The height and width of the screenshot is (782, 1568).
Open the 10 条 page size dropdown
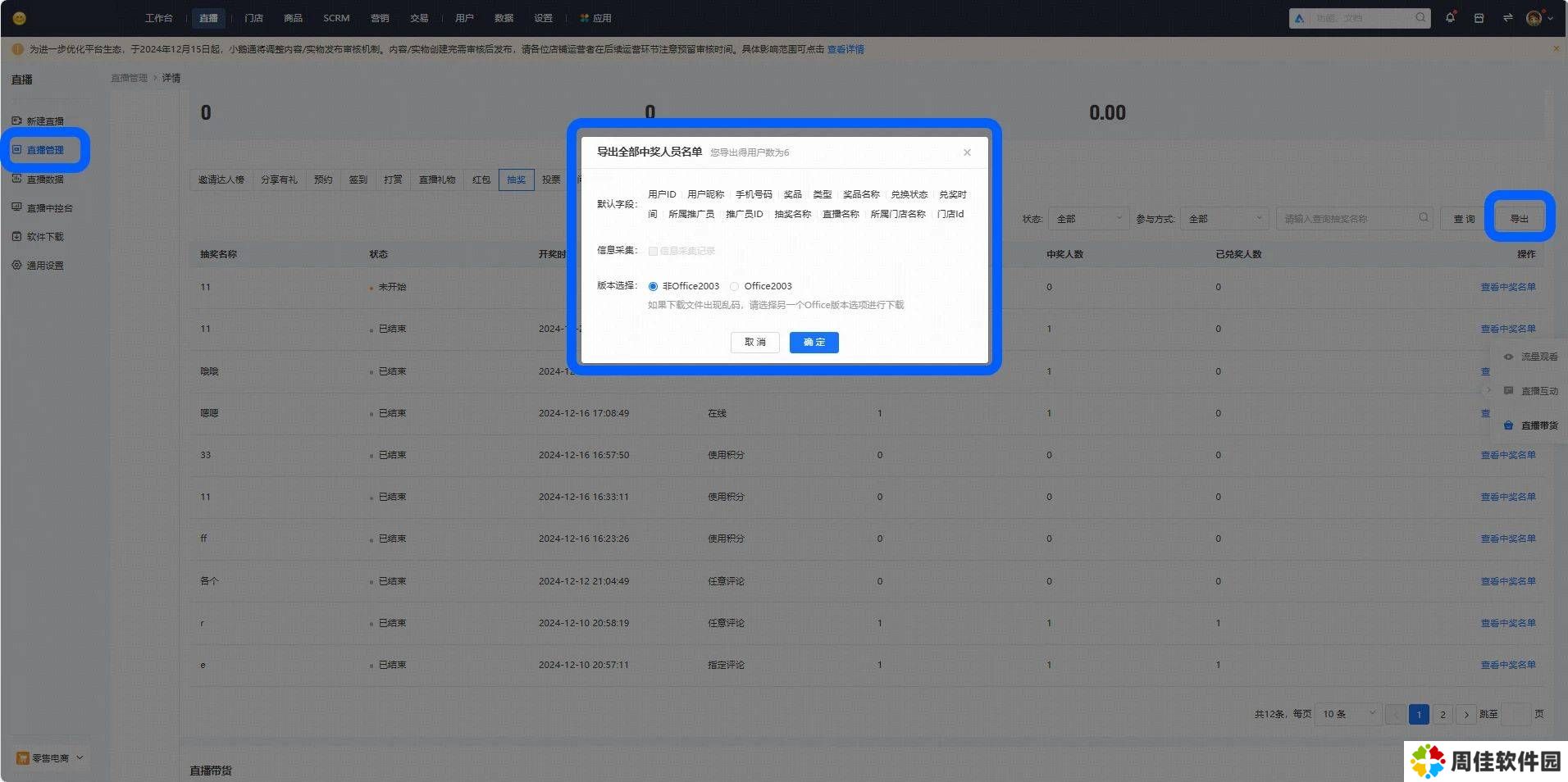(x=1347, y=714)
